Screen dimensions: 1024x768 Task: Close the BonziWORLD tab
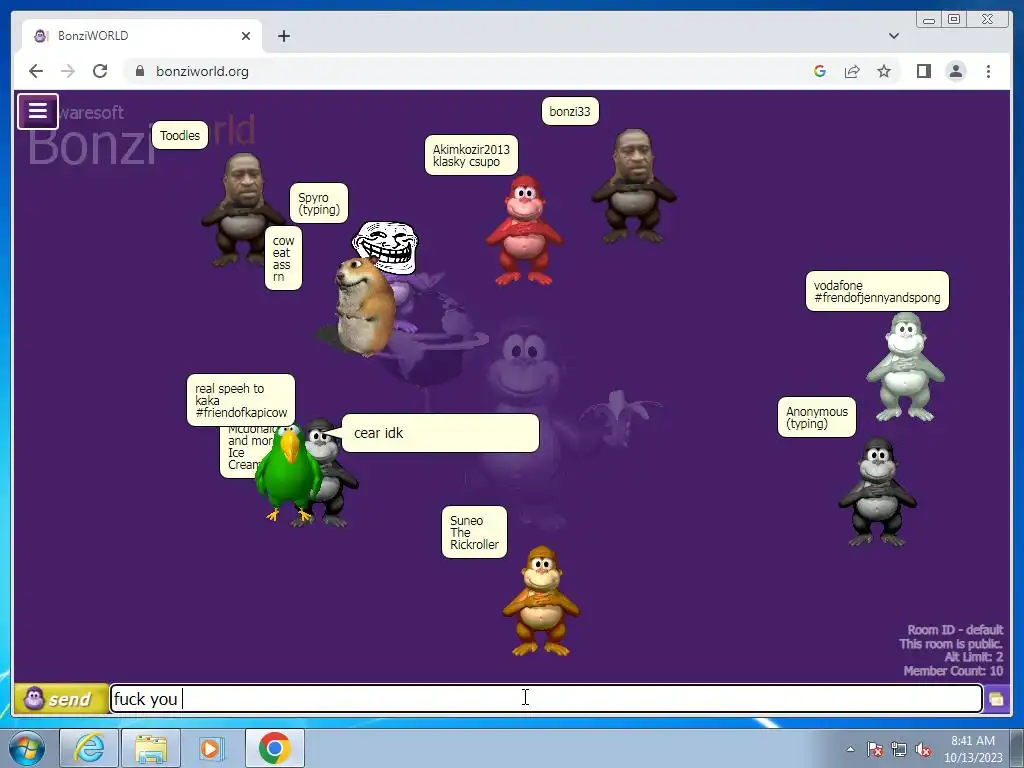[246, 36]
